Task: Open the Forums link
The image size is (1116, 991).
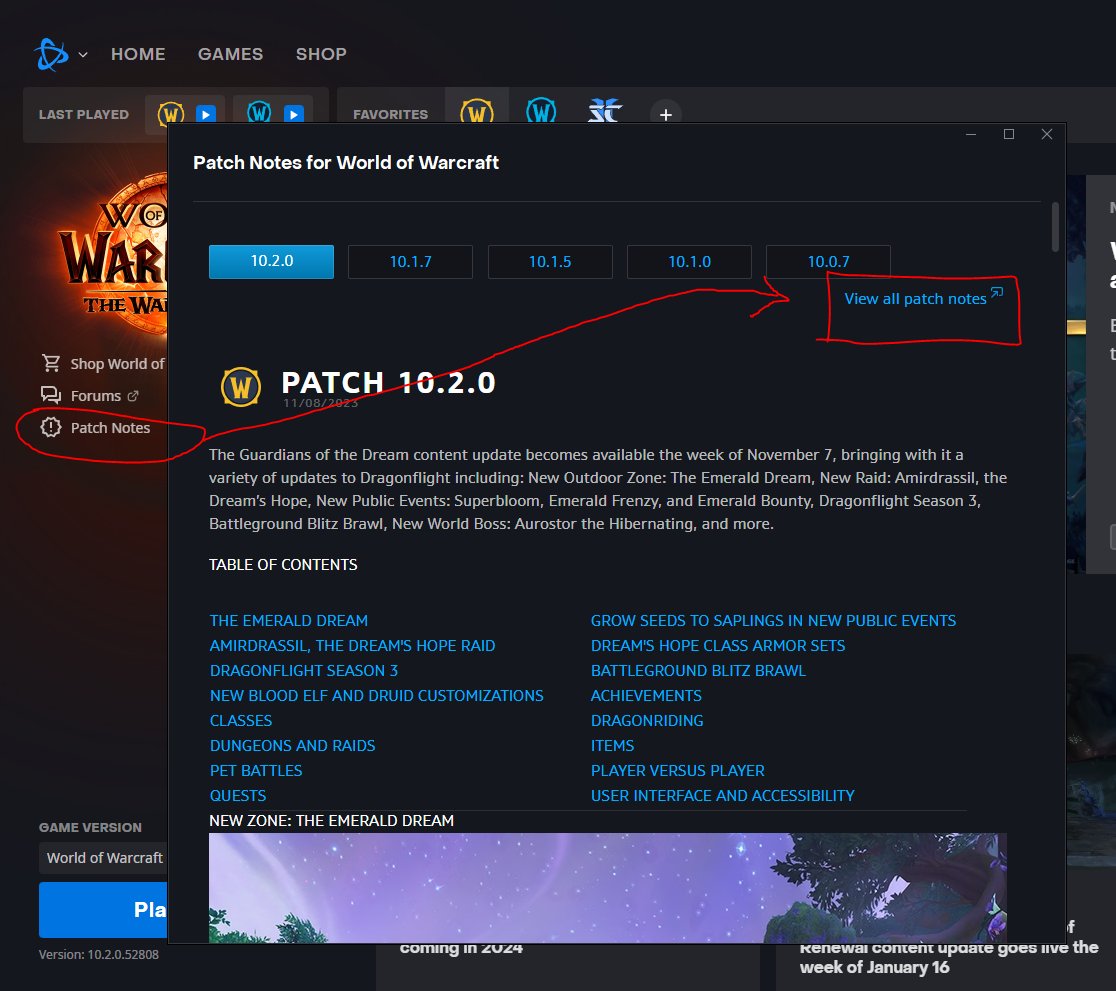Action: click(x=95, y=396)
